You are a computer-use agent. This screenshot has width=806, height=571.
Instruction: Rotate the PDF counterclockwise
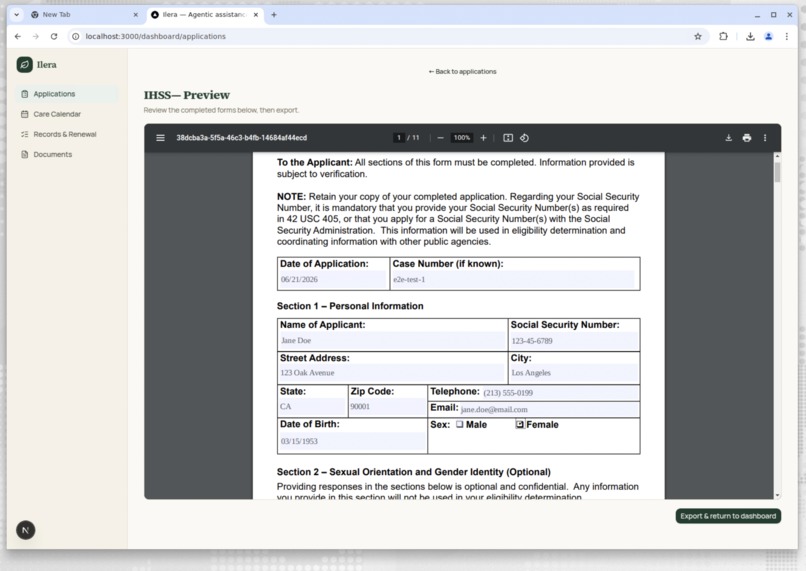click(524, 138)
